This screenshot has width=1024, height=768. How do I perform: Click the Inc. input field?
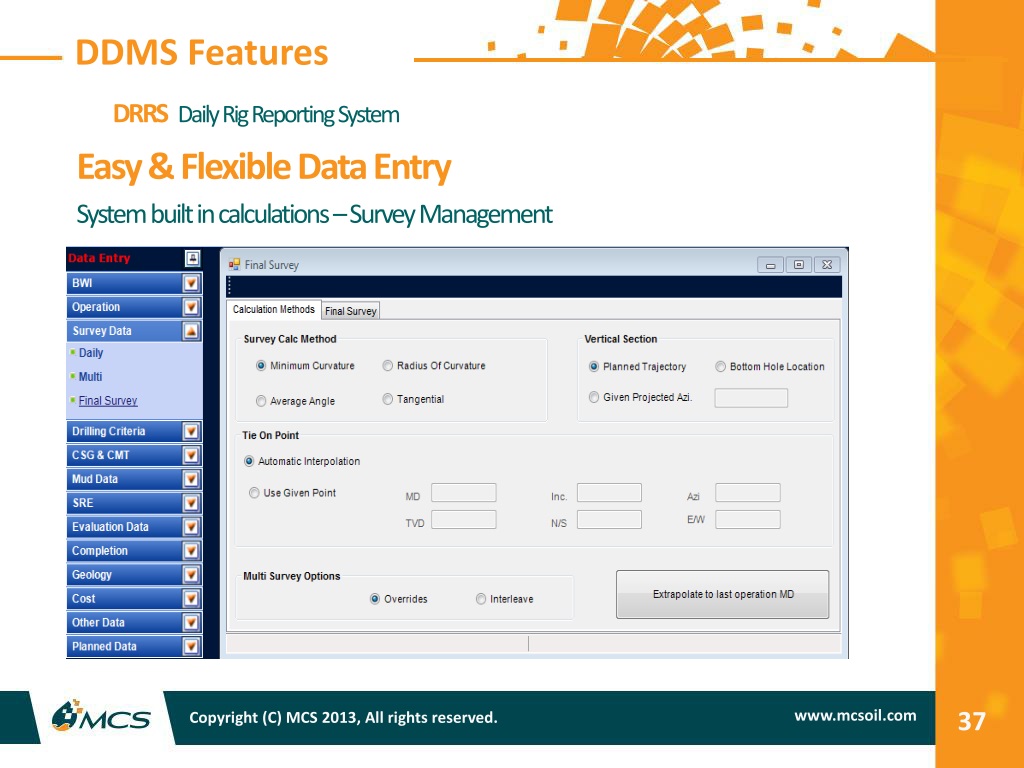tap(609, 492)
